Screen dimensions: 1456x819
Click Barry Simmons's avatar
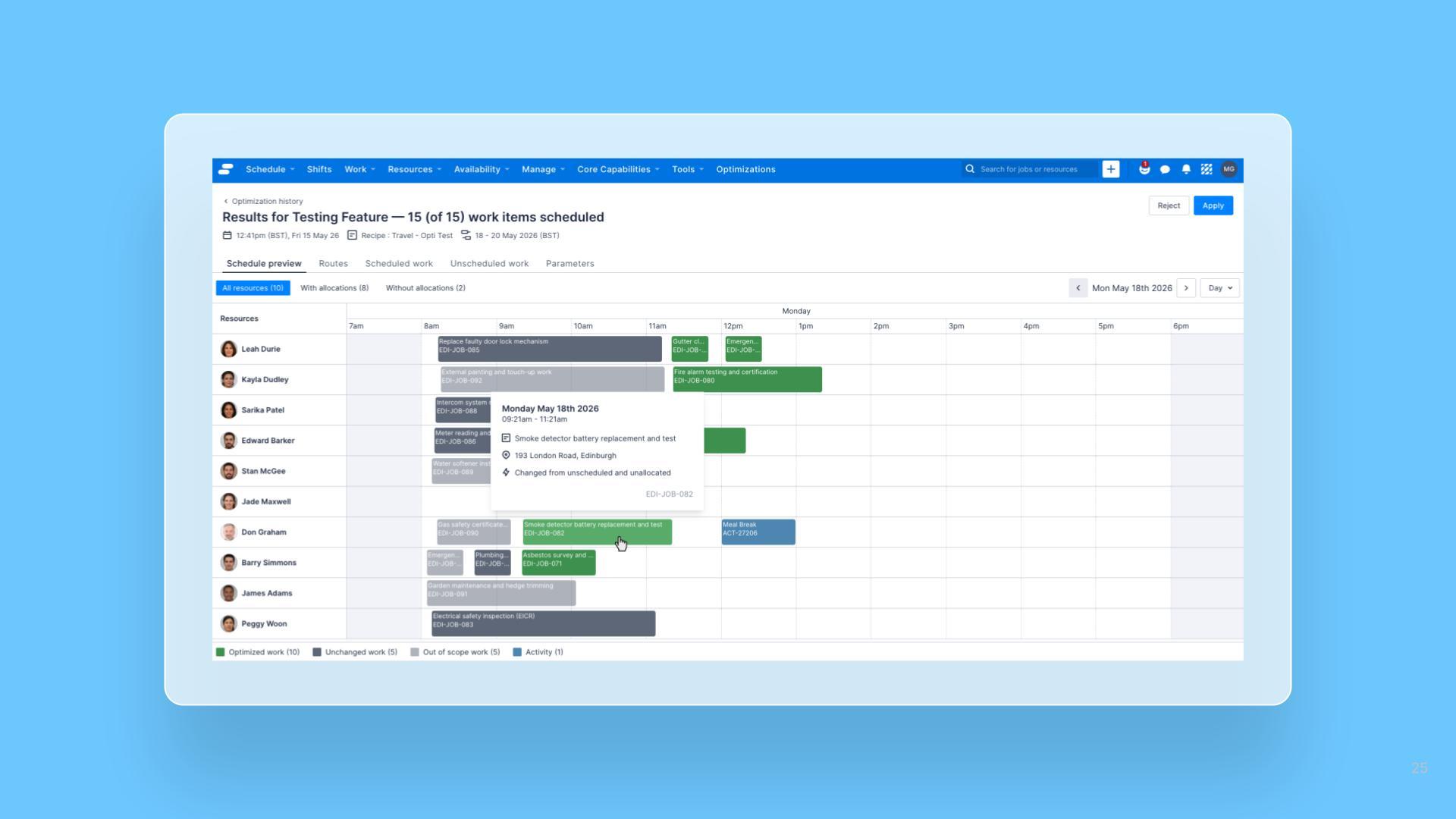(x=228, y=563)
